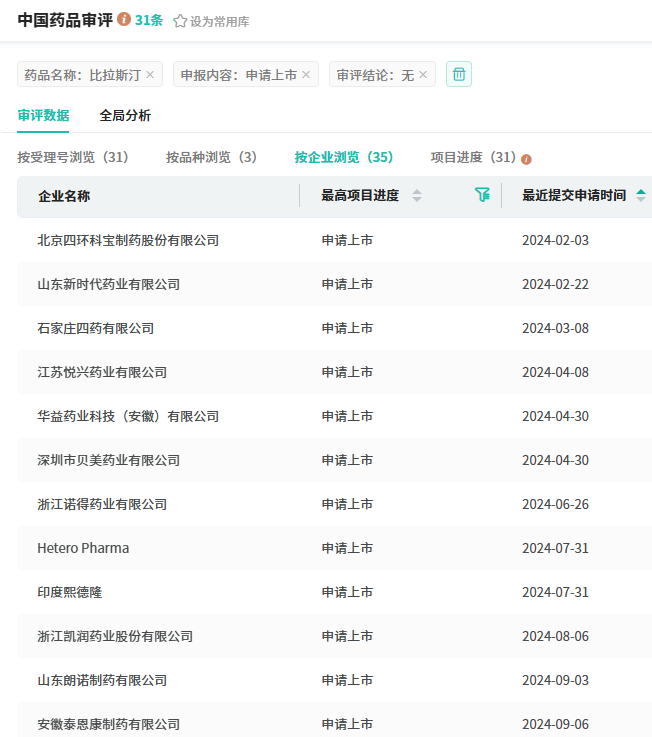Click the star icon to set favorite database

[x=180, y=21]
